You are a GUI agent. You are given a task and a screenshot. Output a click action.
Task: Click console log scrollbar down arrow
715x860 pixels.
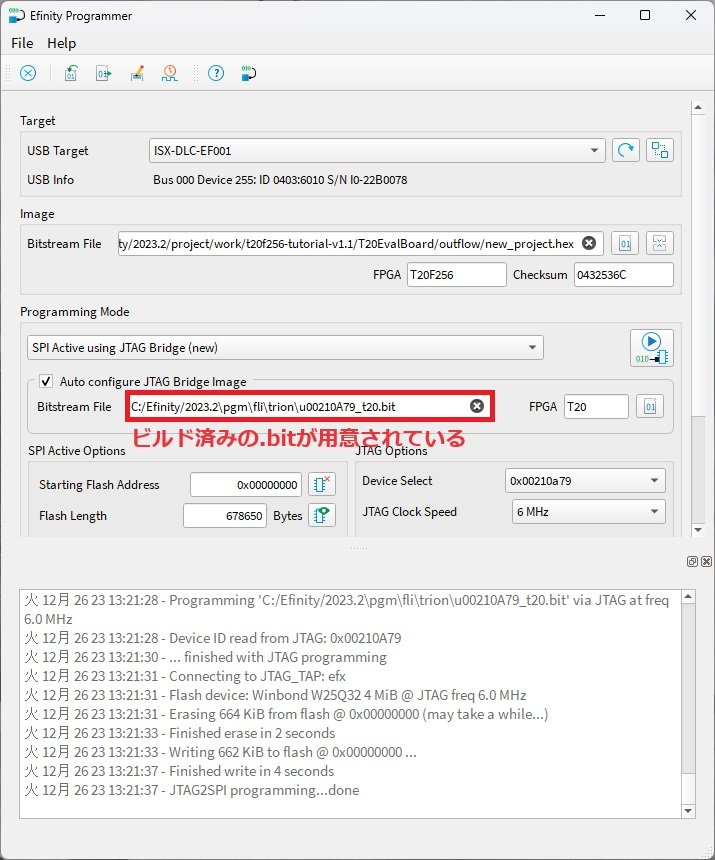click(688, 811)
